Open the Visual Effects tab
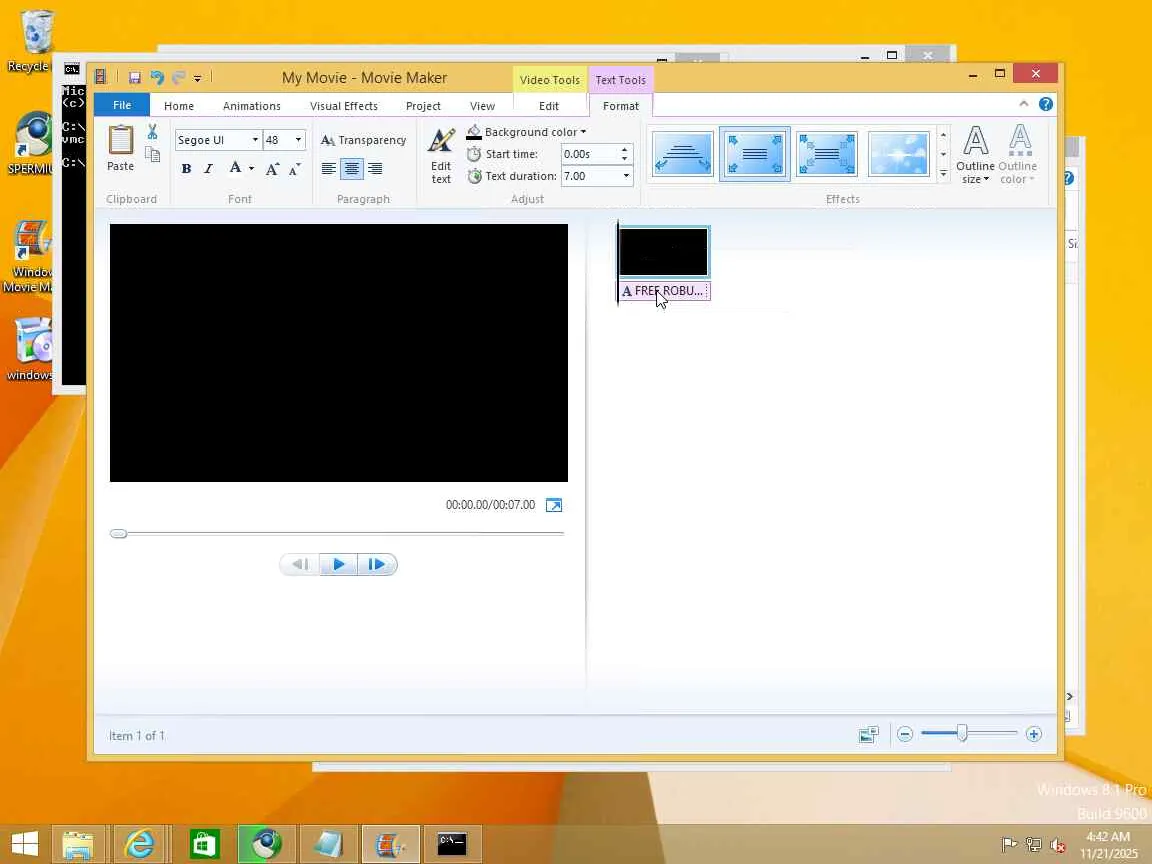This screenshot has height=864, width=1152. click(344, 106)
